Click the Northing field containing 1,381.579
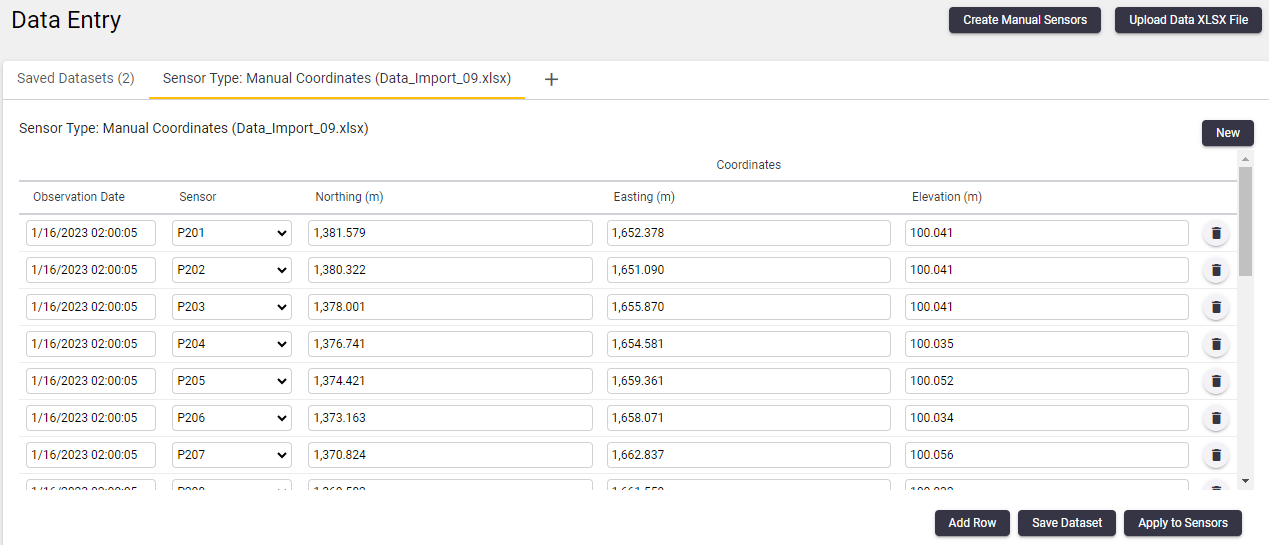This screenshot has height=545, width=1269. coord(450,233)
